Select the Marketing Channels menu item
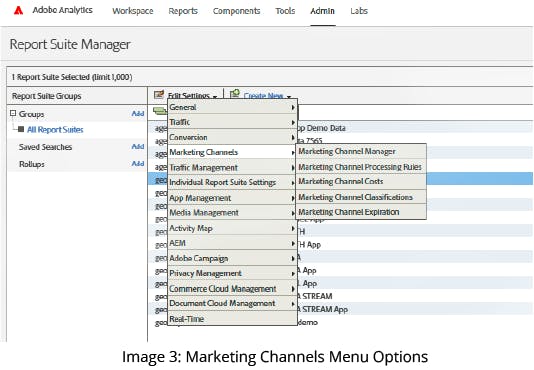The height and width of the screenshot is (370, 534). click(x=232, y=152)
